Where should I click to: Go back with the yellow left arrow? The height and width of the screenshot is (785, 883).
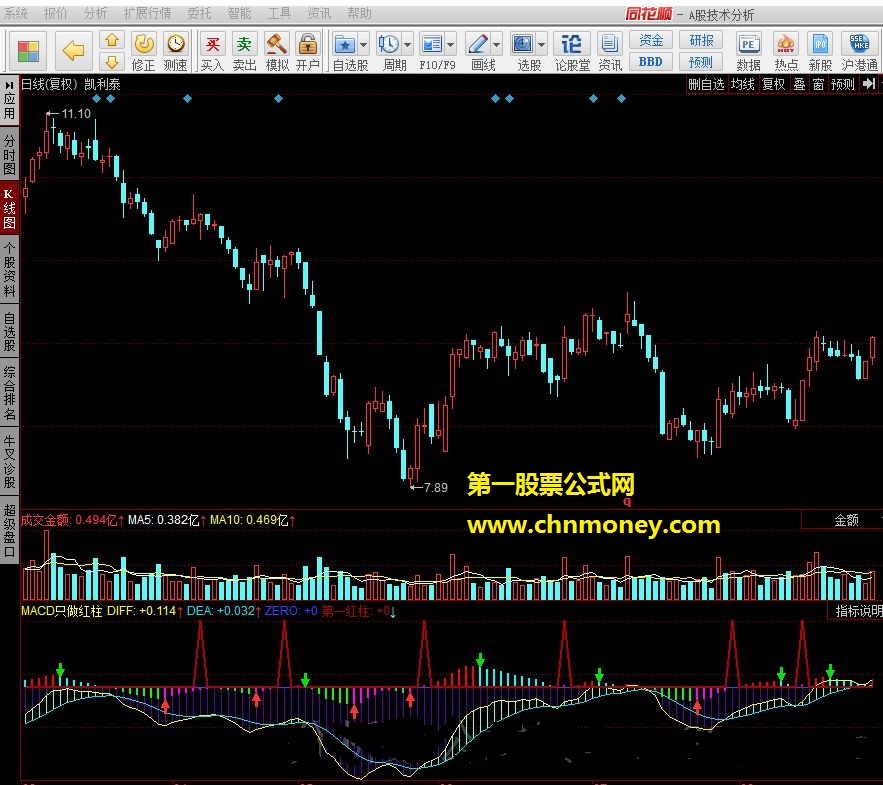pos(73,51)
